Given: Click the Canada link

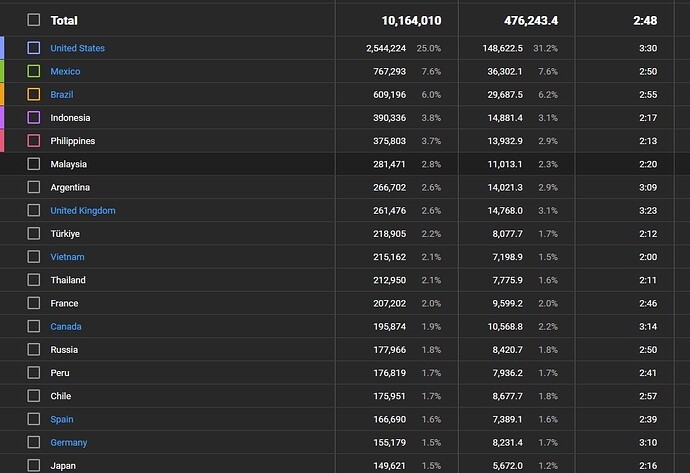Looking at the screenshot, I should tap(66, 327).
